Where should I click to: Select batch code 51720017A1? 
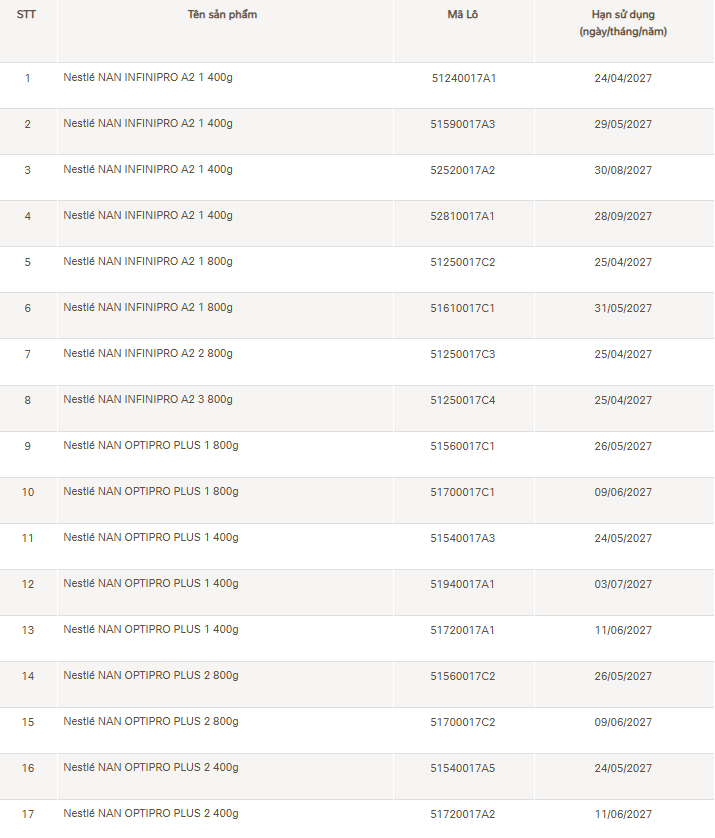click(463, 630)
